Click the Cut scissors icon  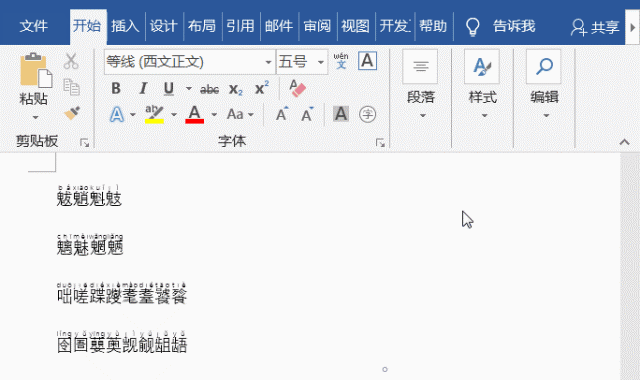(71, 61)
